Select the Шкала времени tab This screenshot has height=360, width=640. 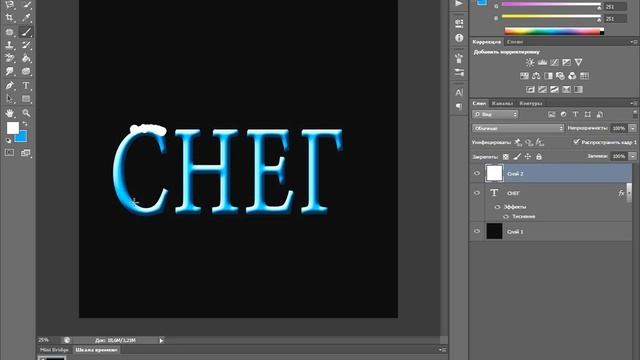tap(96, 350)
